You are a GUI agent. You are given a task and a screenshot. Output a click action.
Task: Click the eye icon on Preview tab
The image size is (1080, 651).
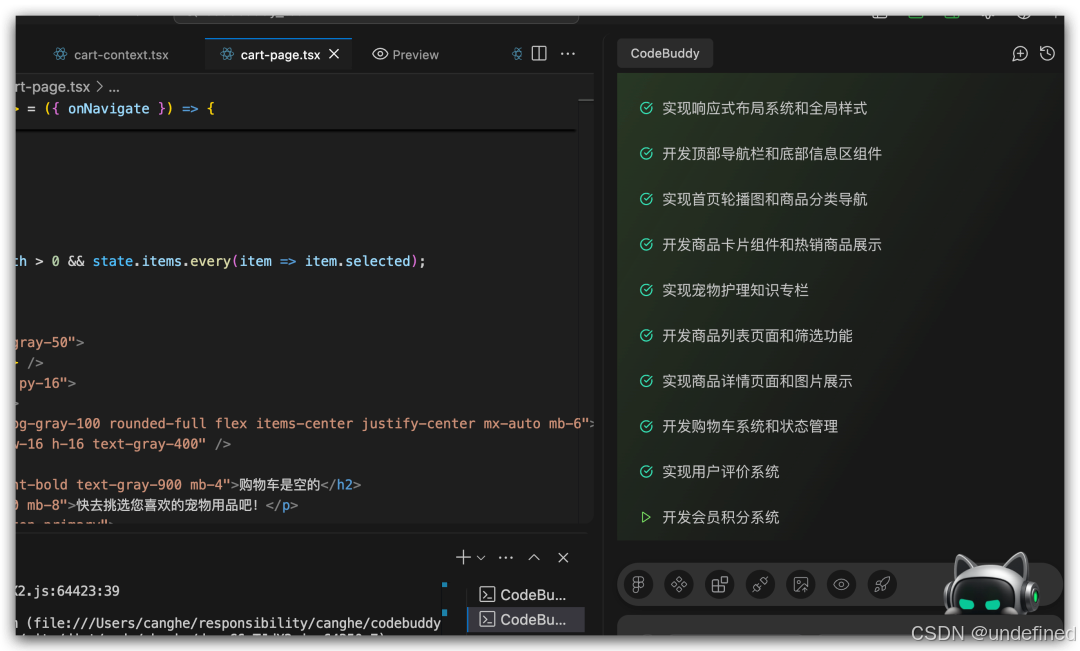point(380,54)
